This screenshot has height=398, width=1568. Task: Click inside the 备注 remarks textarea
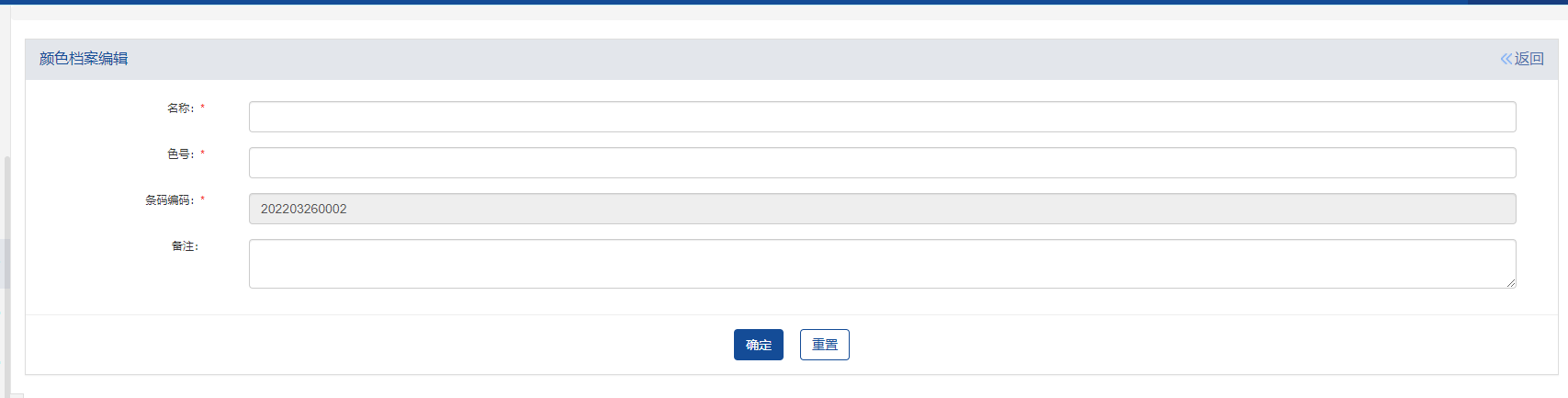[x=882, y=264]
